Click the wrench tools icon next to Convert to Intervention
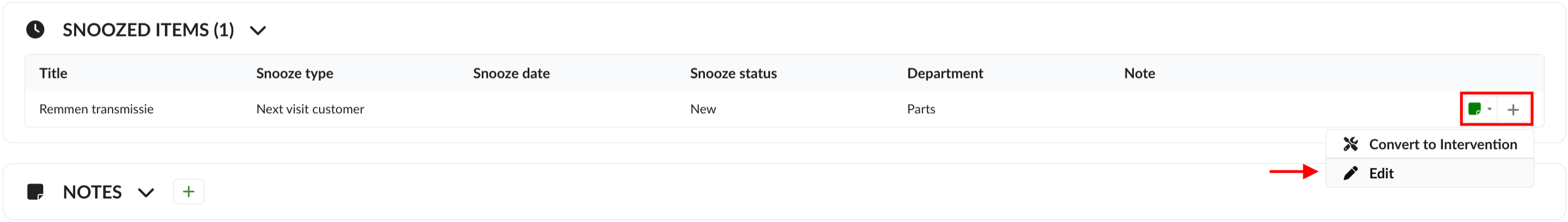This screenshot has width=1568, height=222. 1351,144
